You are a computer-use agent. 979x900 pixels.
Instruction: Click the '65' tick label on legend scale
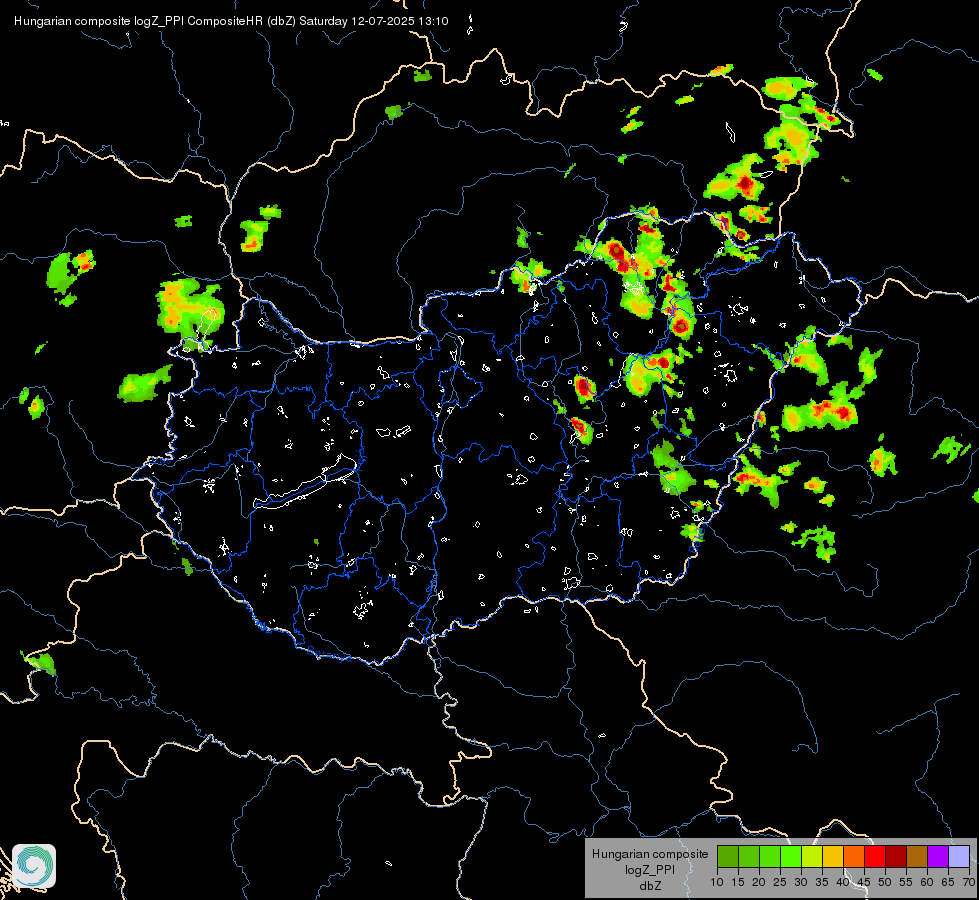[948, 882]
